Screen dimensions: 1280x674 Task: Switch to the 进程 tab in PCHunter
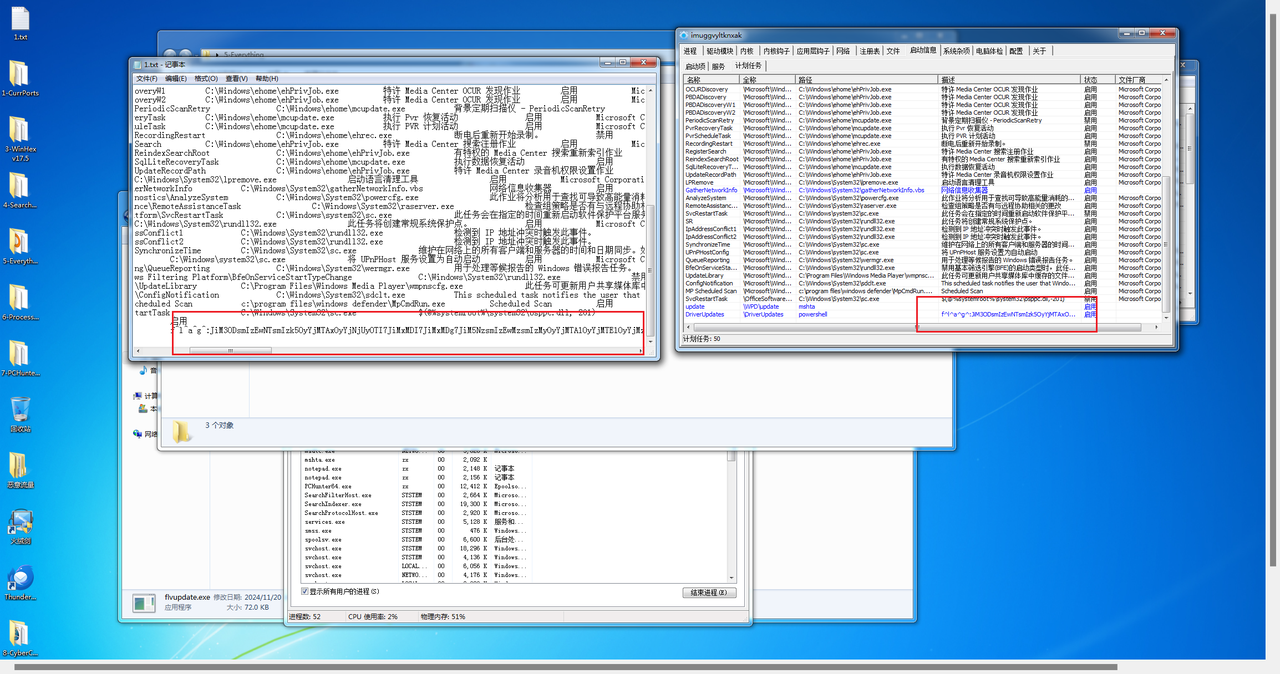(x=690, y=51)
